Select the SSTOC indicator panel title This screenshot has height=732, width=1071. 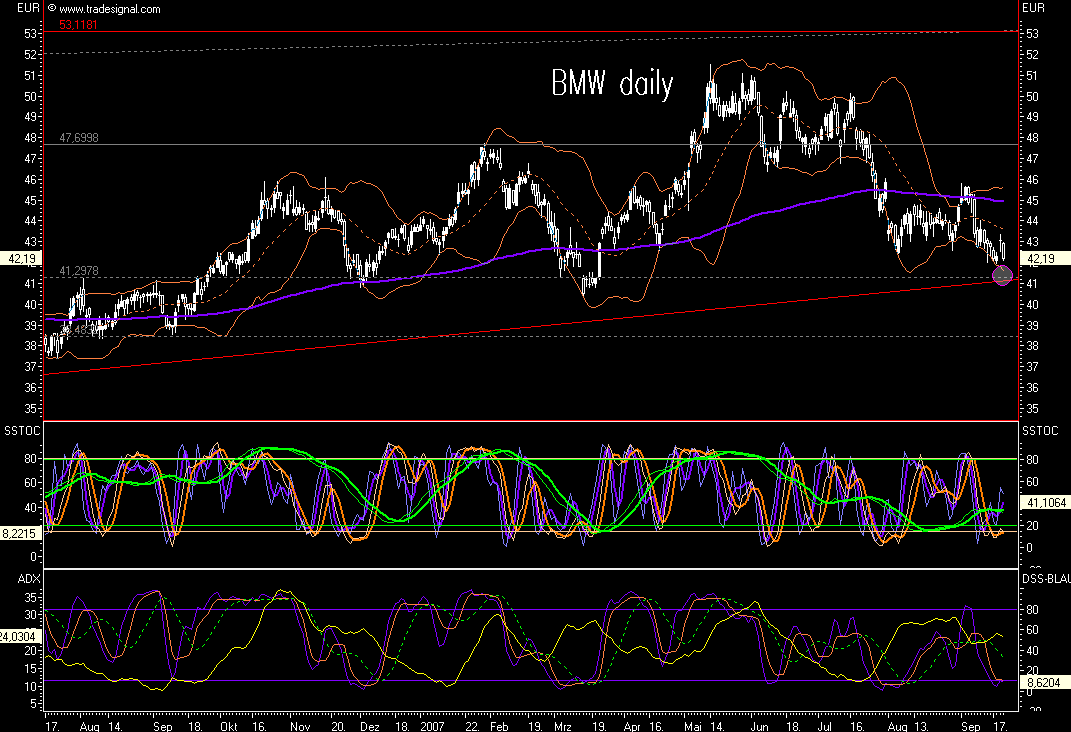coord(20,430)
